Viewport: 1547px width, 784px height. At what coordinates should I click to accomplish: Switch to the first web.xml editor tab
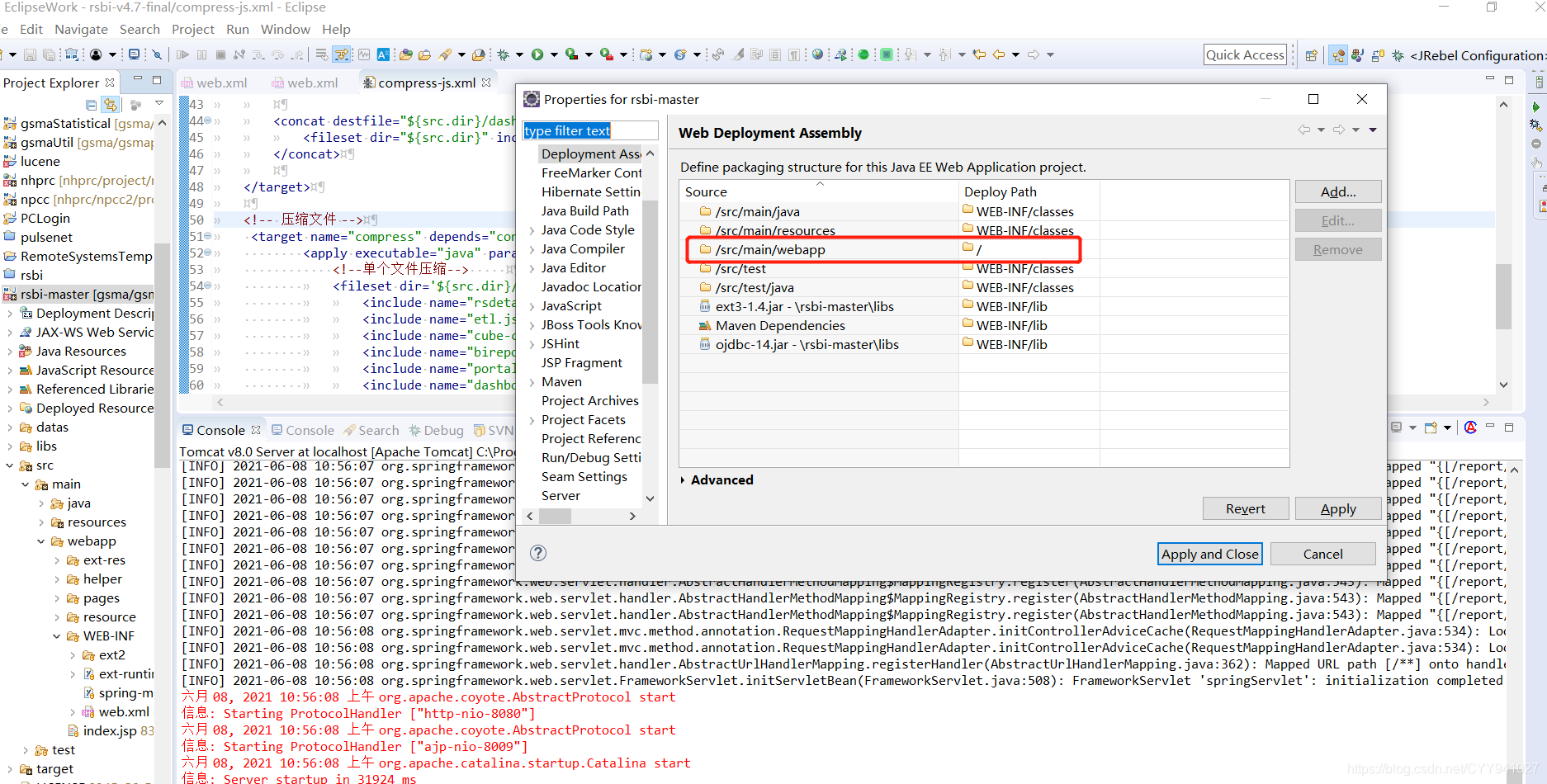coord(215,83)
